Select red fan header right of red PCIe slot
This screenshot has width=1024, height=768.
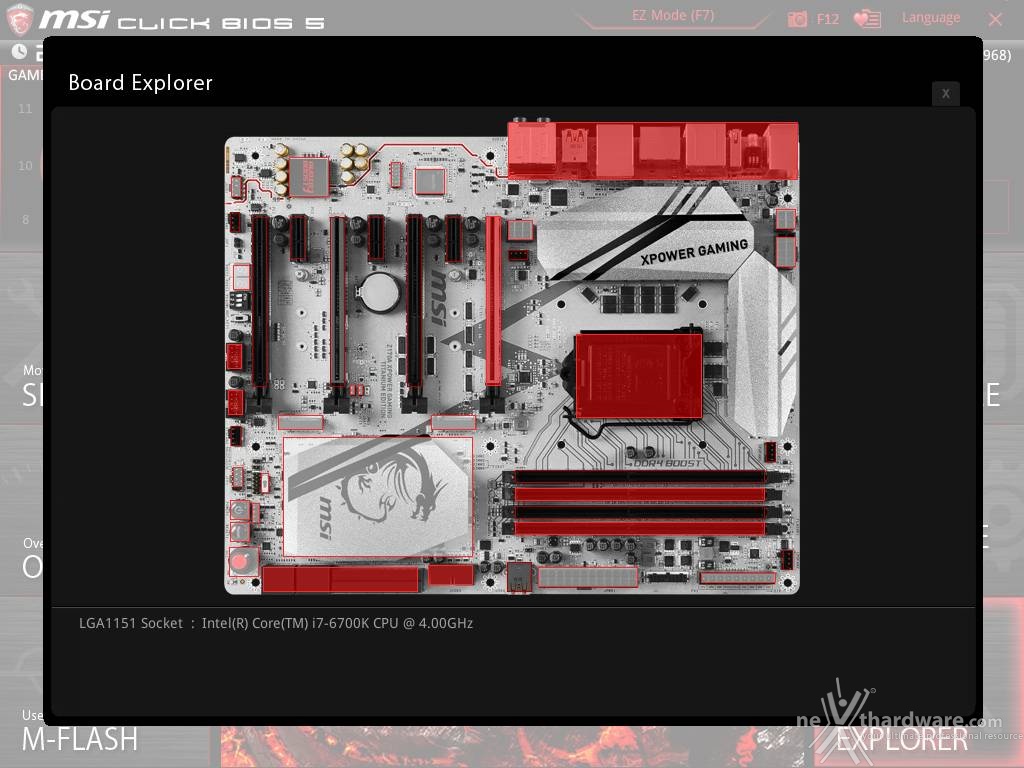pos(519,255)
